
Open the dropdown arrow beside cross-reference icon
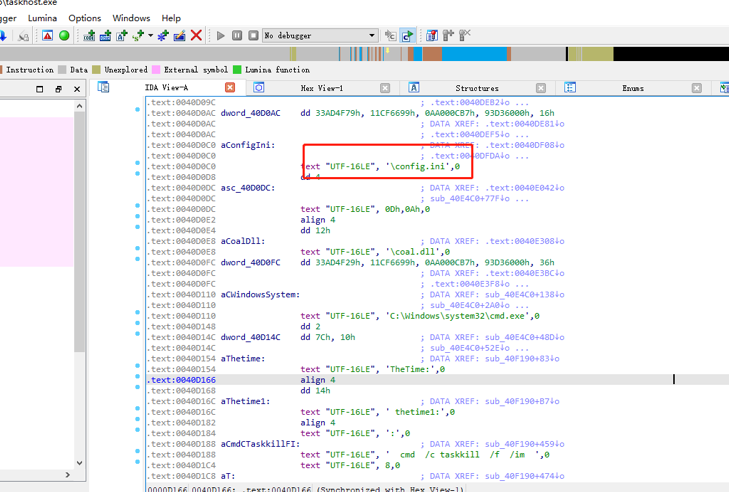pyautogui.click(x=151, y=35)
